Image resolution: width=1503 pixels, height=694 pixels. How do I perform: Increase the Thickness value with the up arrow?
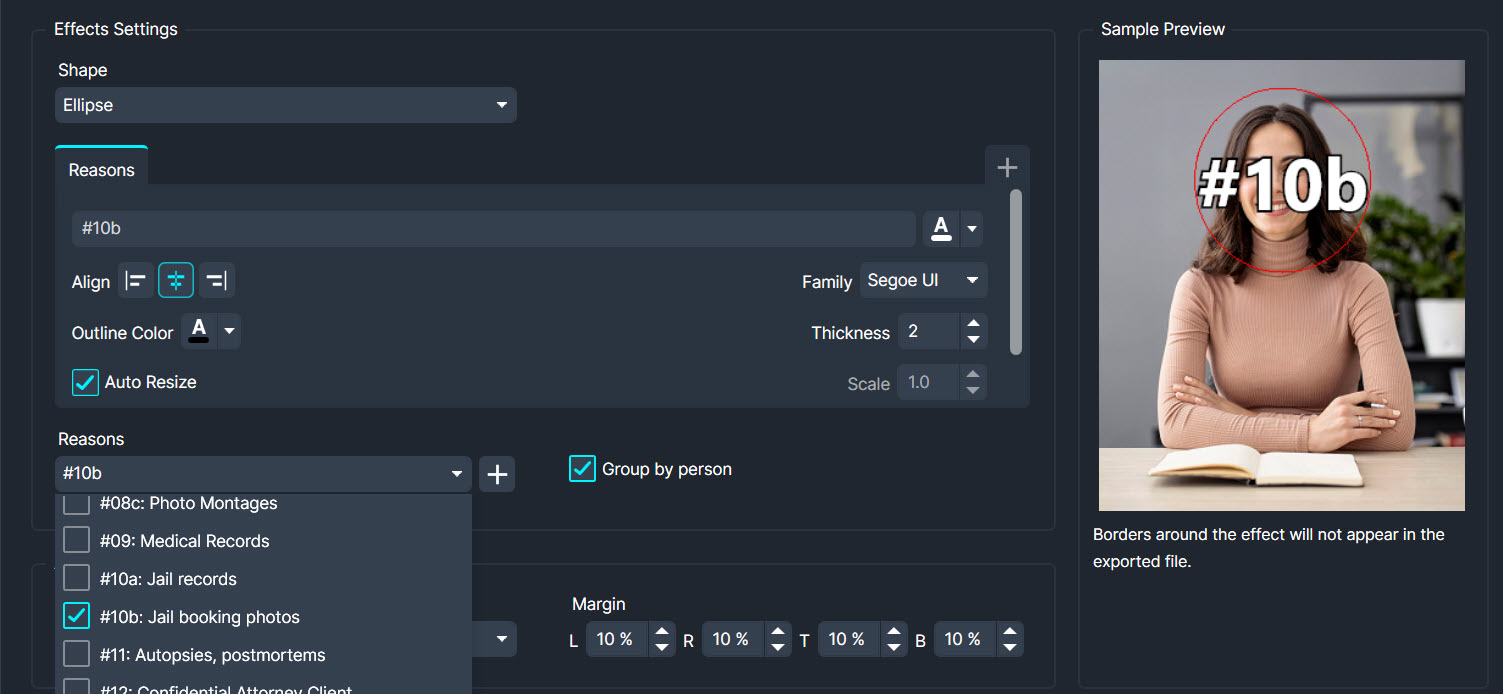pos(973,325)
